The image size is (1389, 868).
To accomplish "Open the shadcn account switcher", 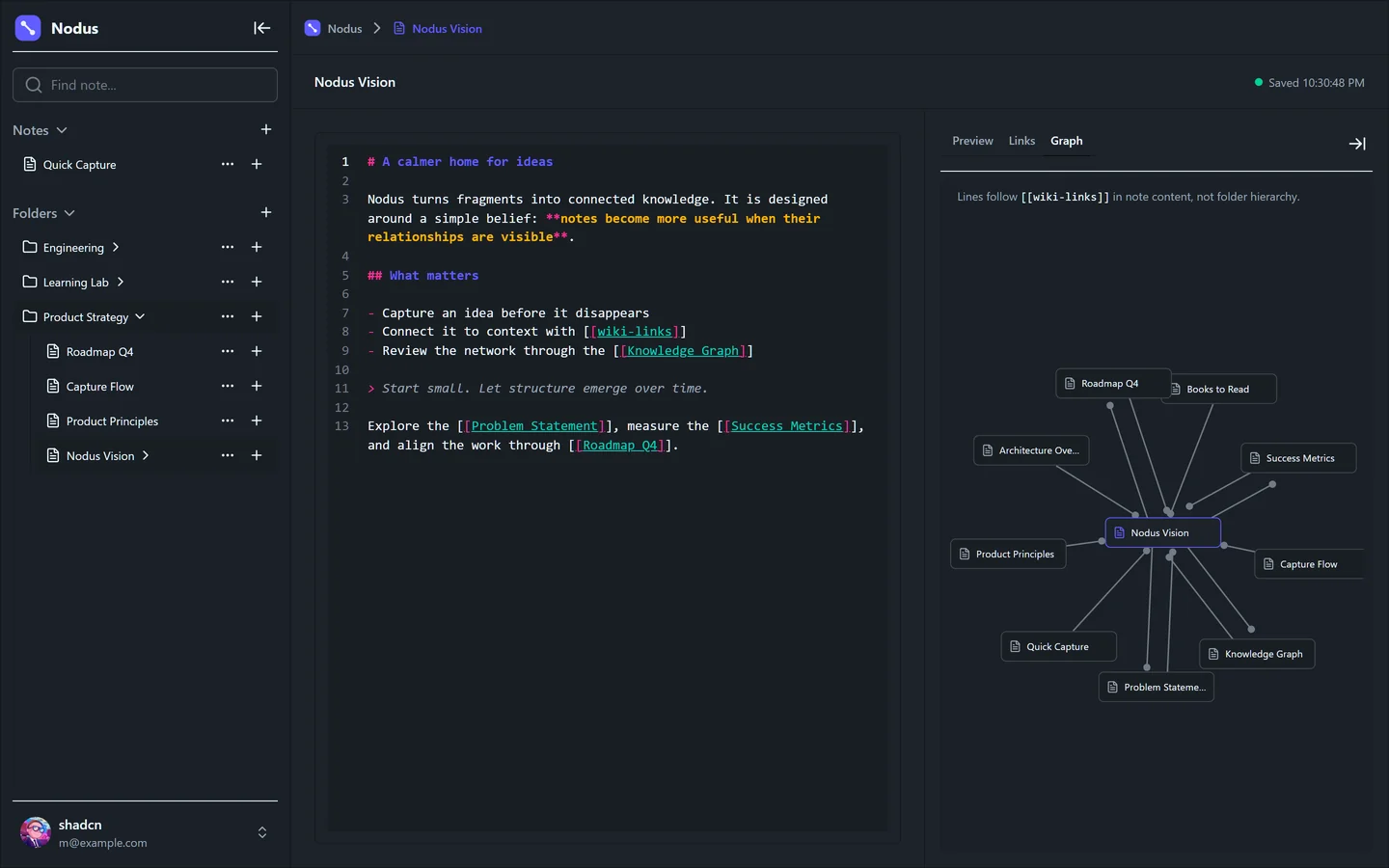I will pyautogui.click(x=145, y=832).
